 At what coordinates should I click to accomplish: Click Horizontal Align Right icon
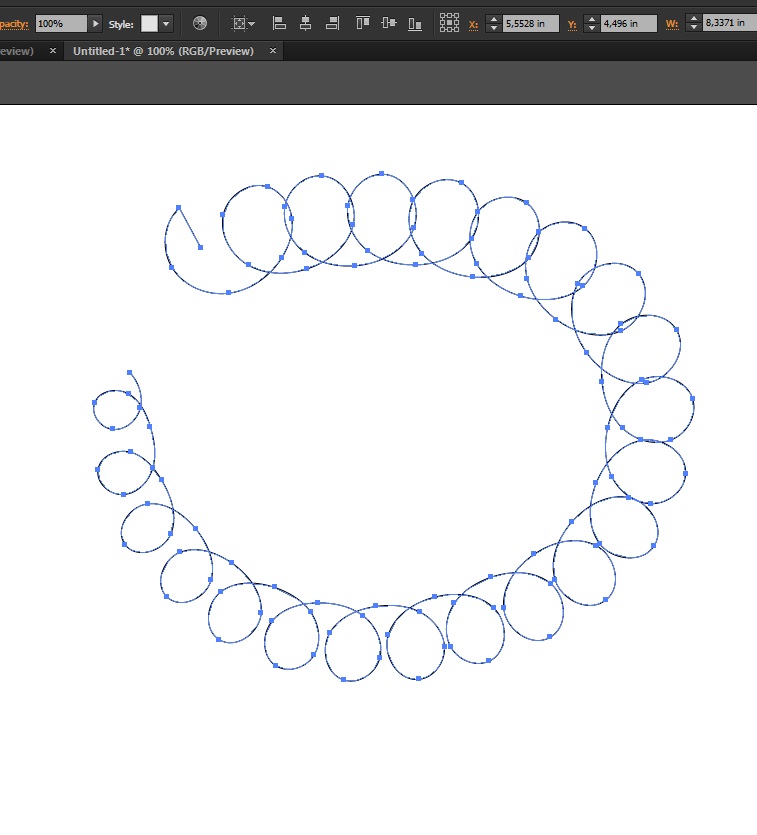point(332,23)
